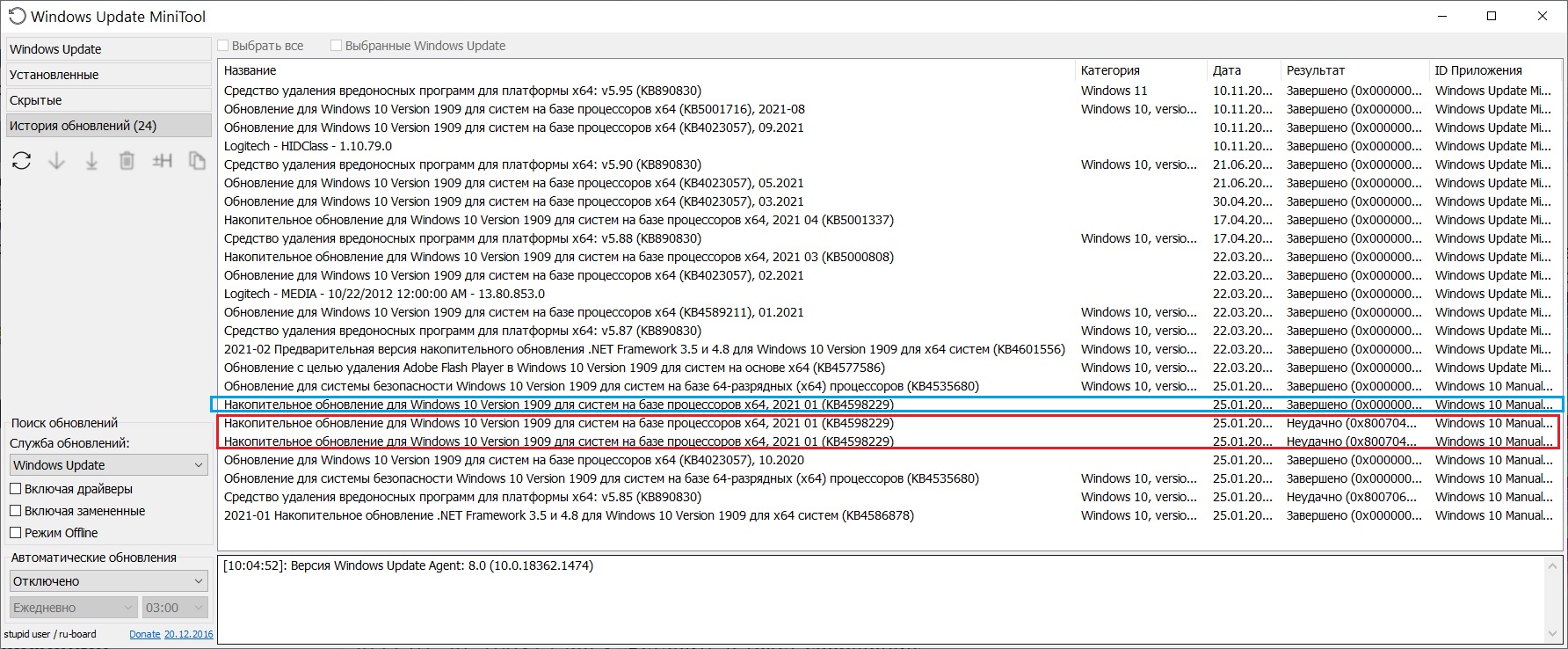Screen dimensions: 1568x649
Task: Sort by the 'Категория' column header
Action: tap(1141, 70)
